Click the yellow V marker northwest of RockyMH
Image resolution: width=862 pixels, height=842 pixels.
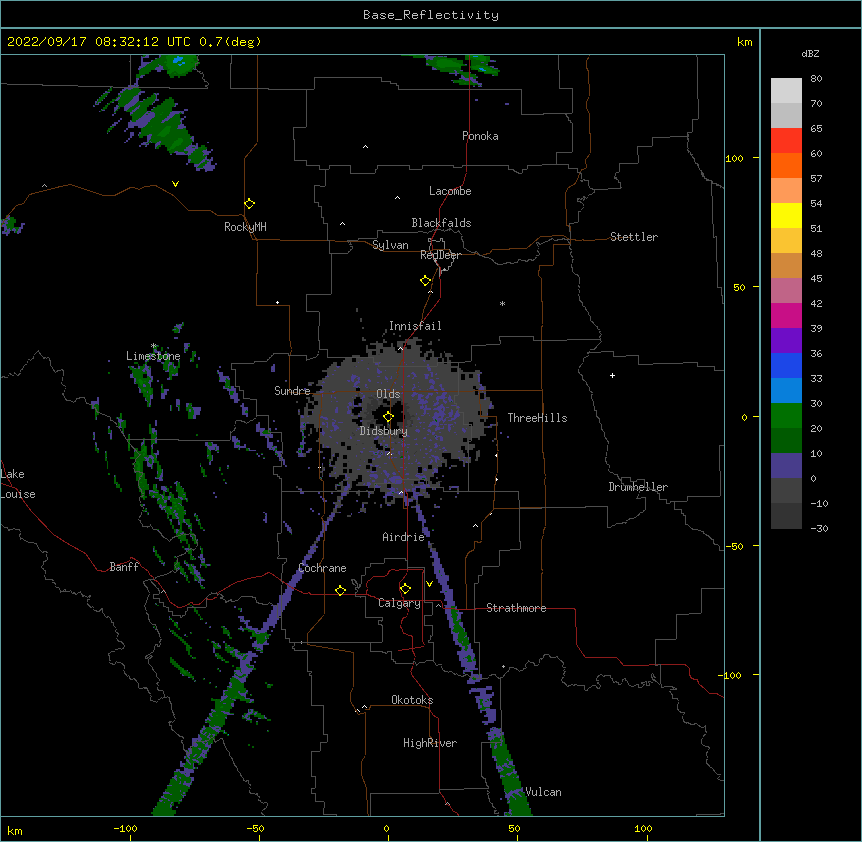(175, 184)
